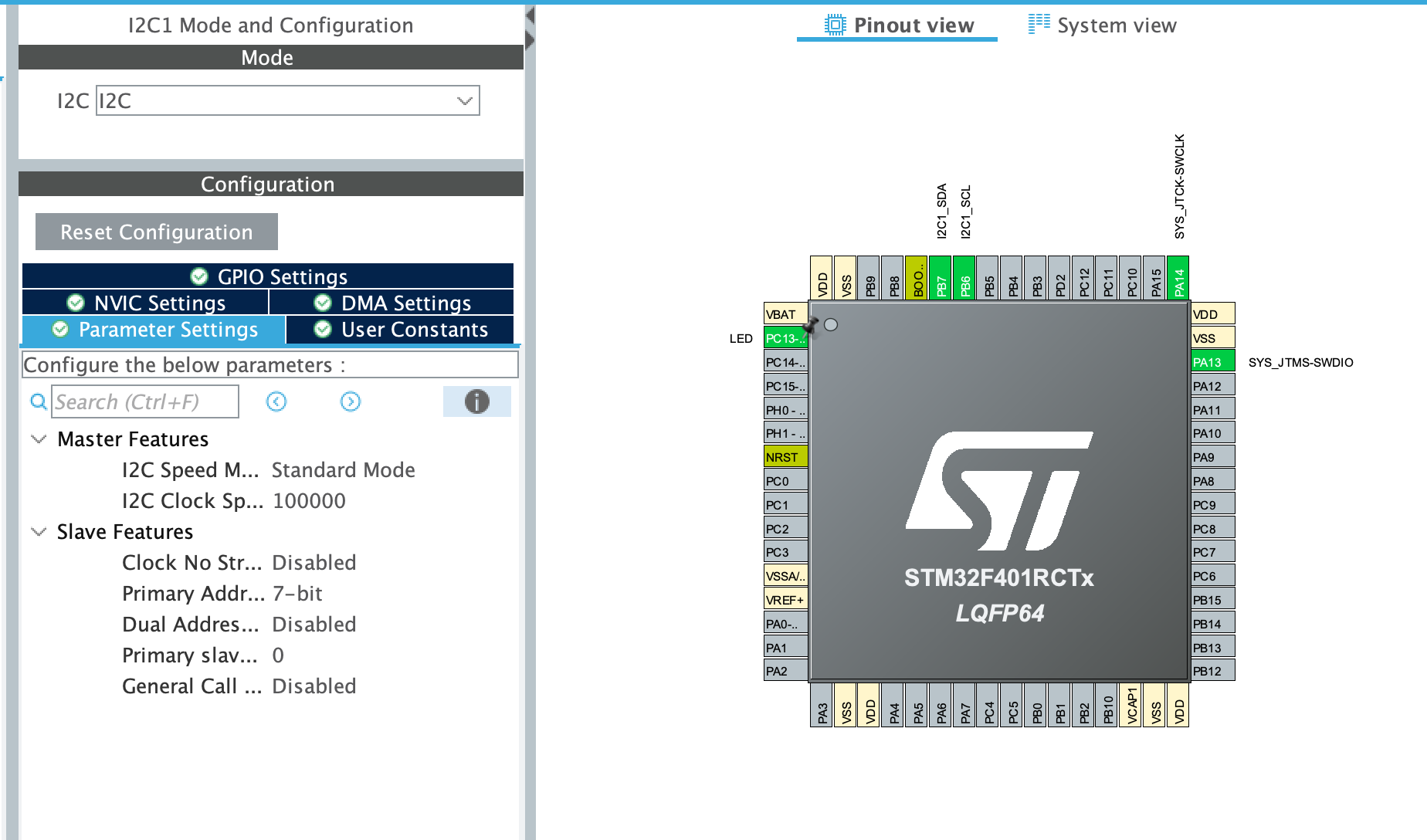Click the next-parameter blue arrow icon
The width and height of the screenshot is (1427, 840).
click(x=349, y=401)
